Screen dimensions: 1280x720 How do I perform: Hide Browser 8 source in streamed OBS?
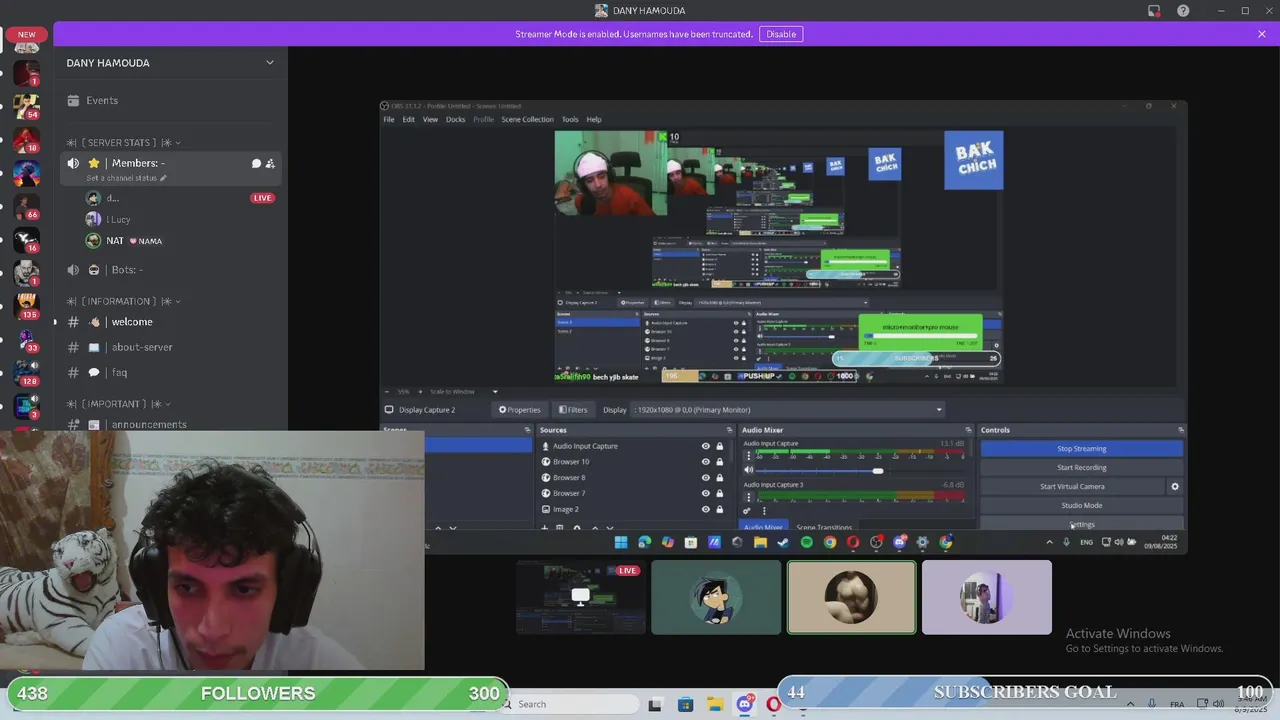pos(705,478)
